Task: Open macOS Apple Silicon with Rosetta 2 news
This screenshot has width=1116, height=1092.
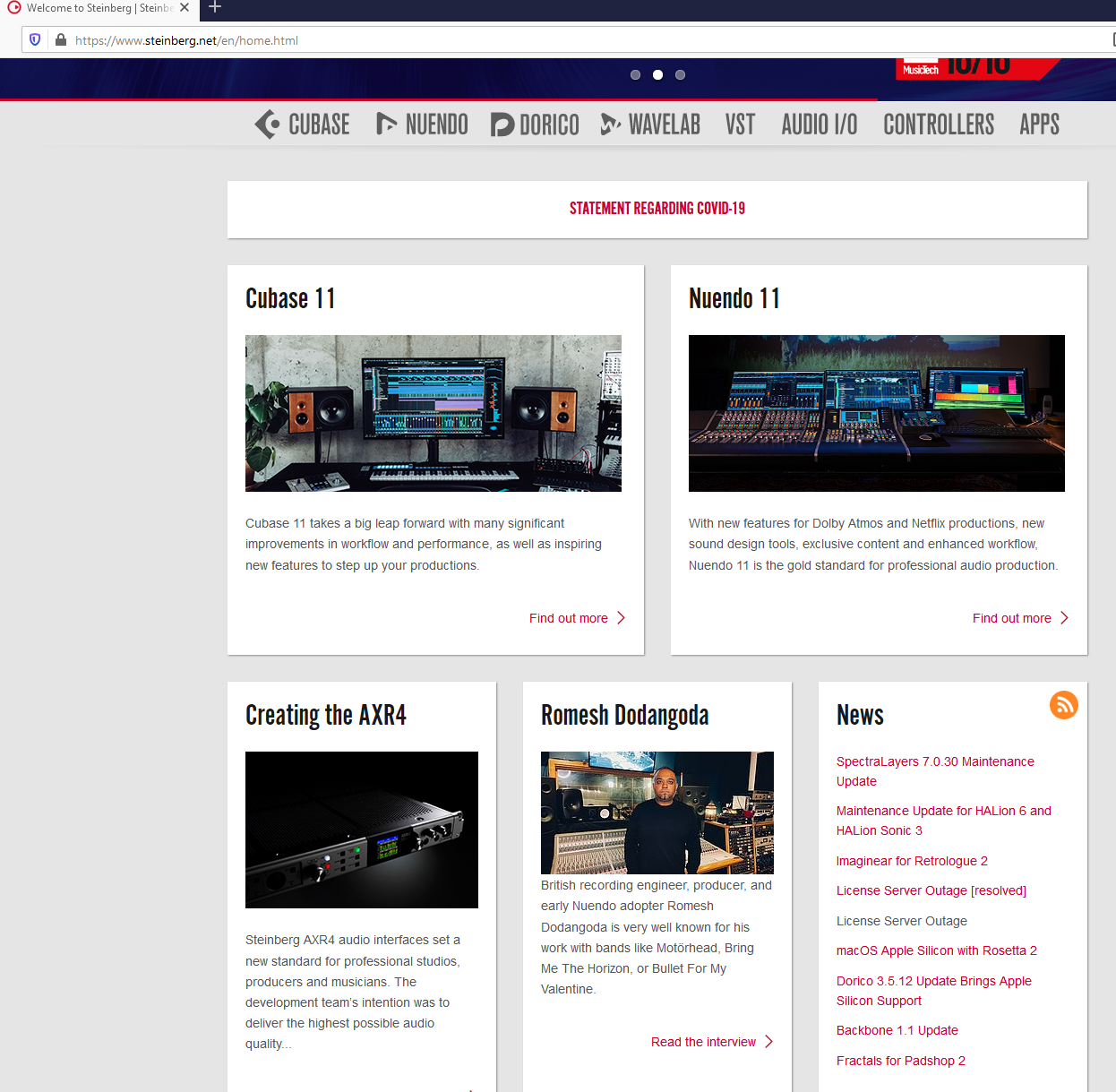Action: coord(937,950)
